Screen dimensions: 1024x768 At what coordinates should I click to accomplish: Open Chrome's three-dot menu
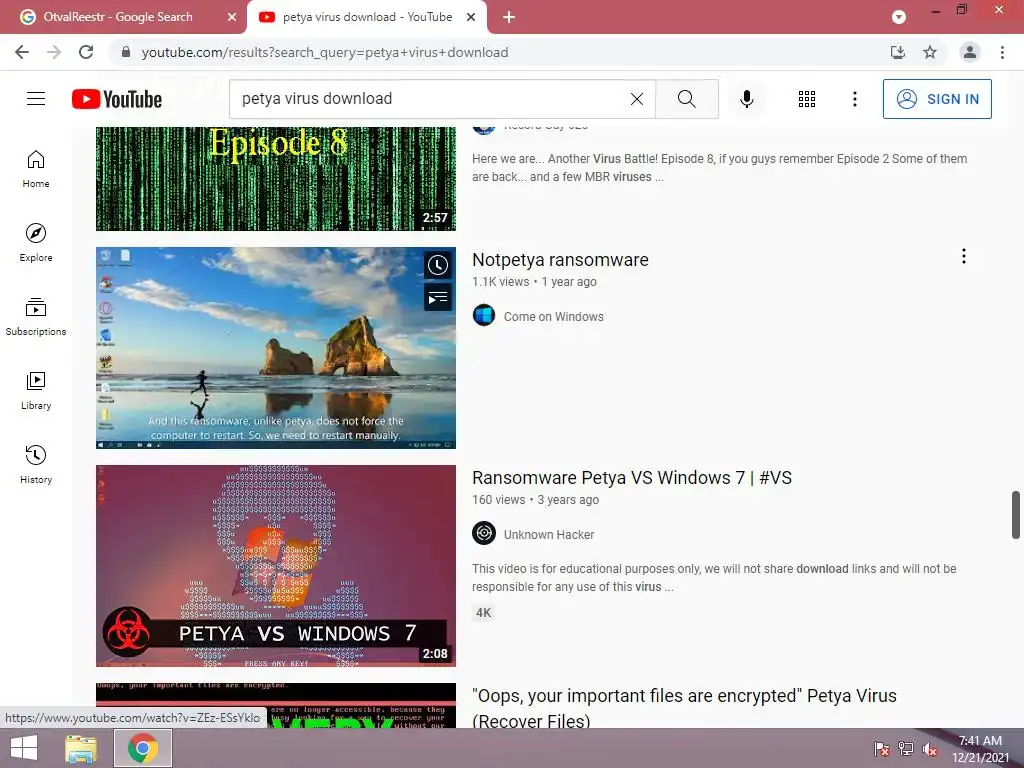(1002, 52)
